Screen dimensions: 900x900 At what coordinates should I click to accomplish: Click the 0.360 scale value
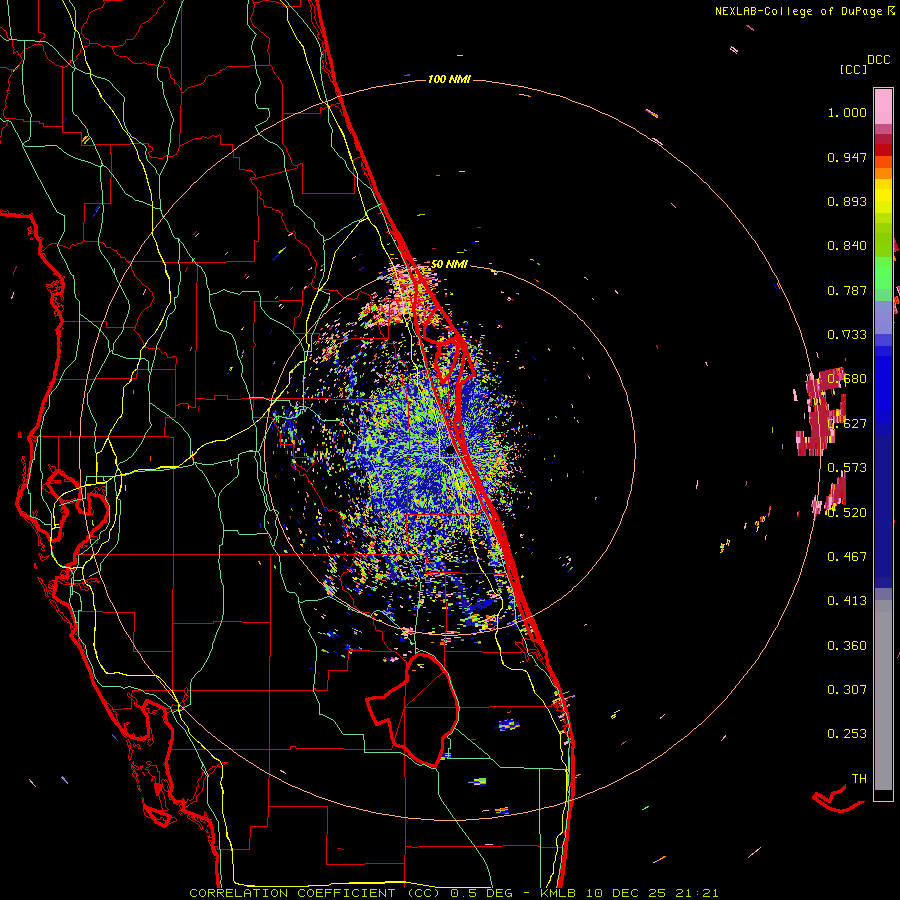847,646
